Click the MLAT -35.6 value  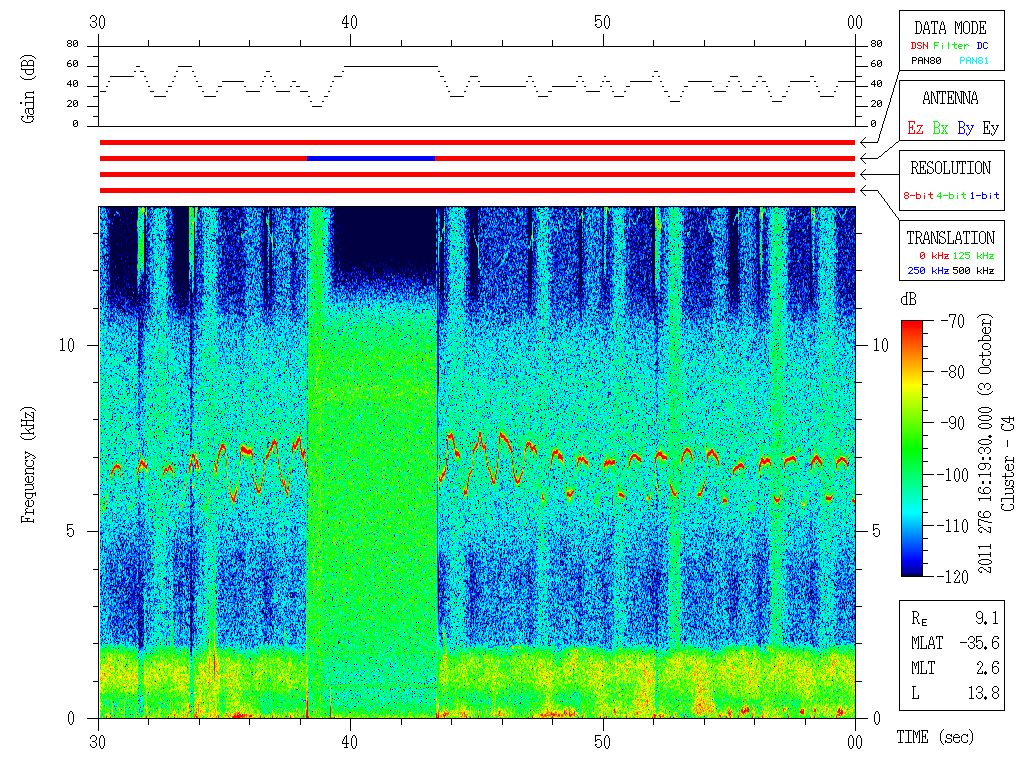click(955, 643)
